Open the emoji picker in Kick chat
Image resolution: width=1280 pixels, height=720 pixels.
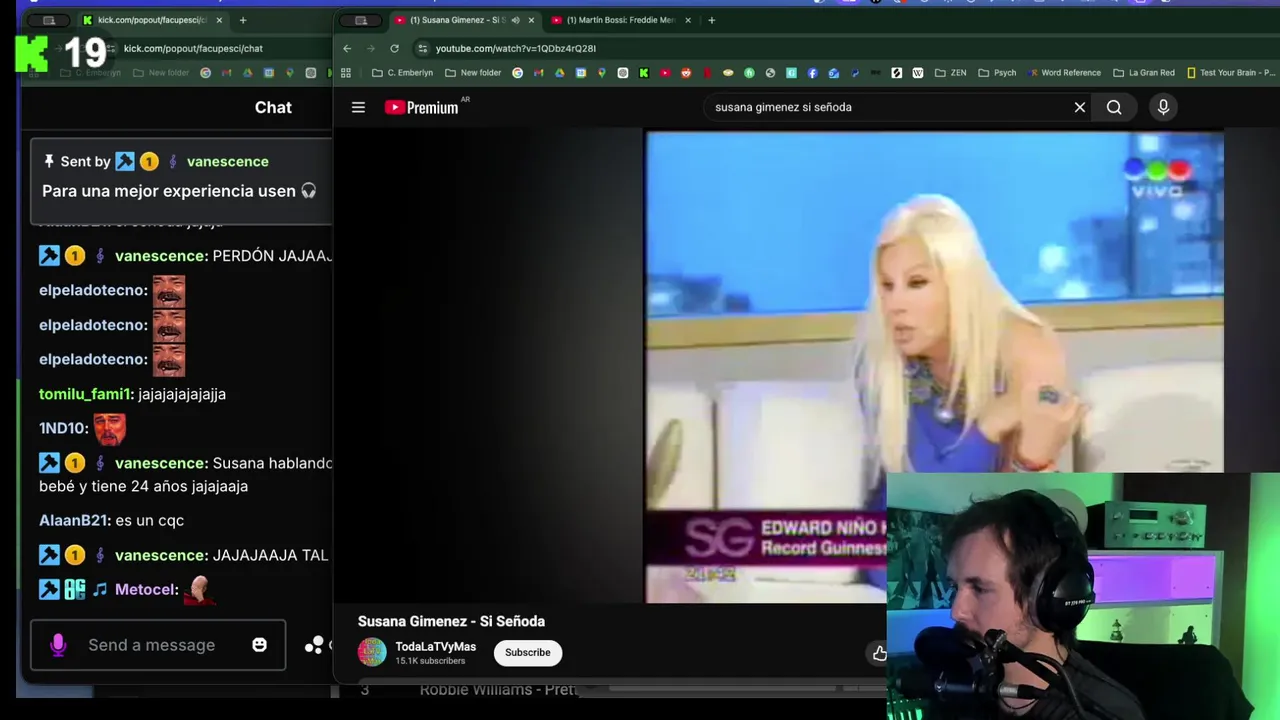tap(260, 645)
